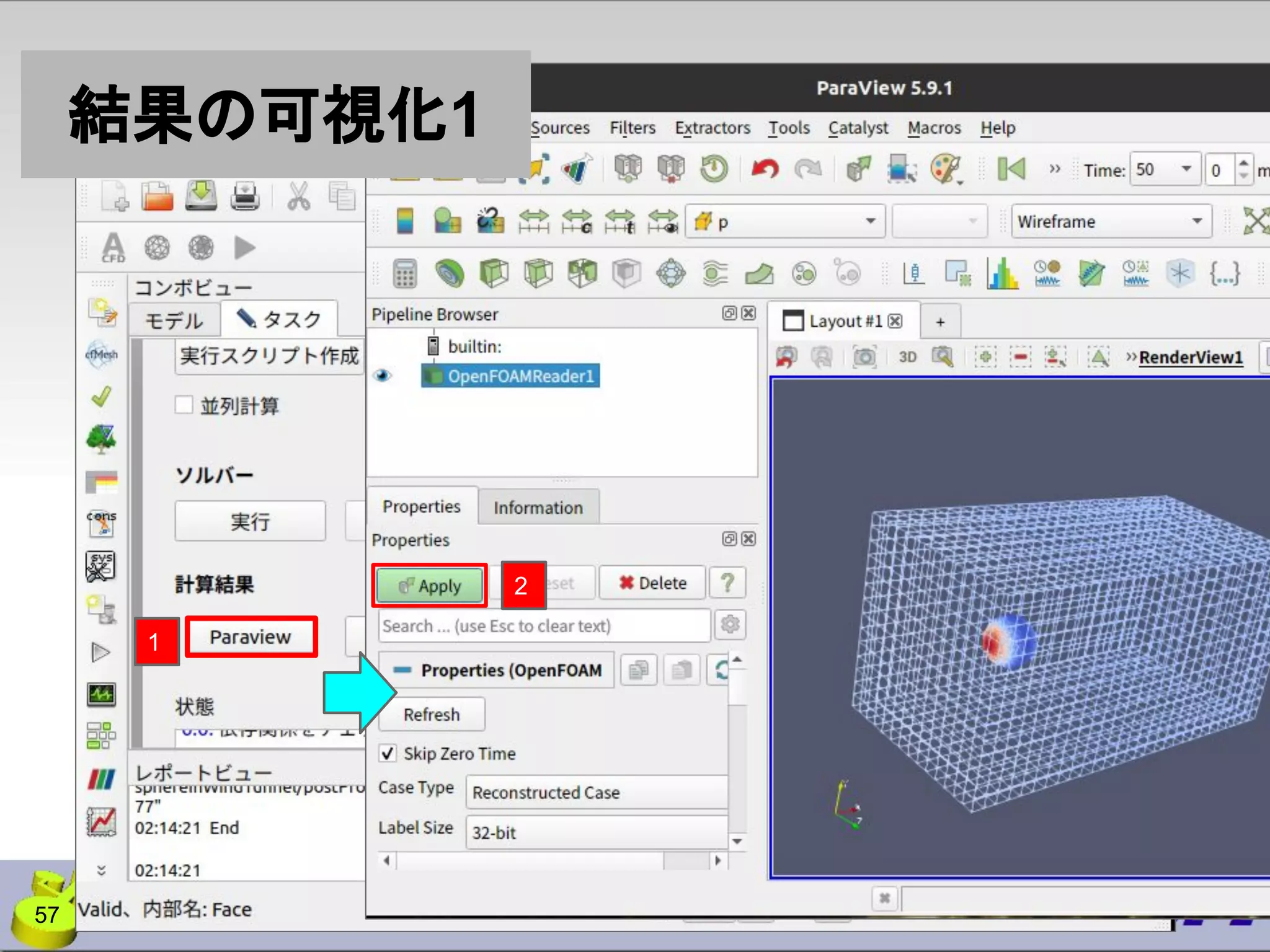Click the Delete button in Properties
This screenshot has height=952, width=1270.
coord(652,583)
